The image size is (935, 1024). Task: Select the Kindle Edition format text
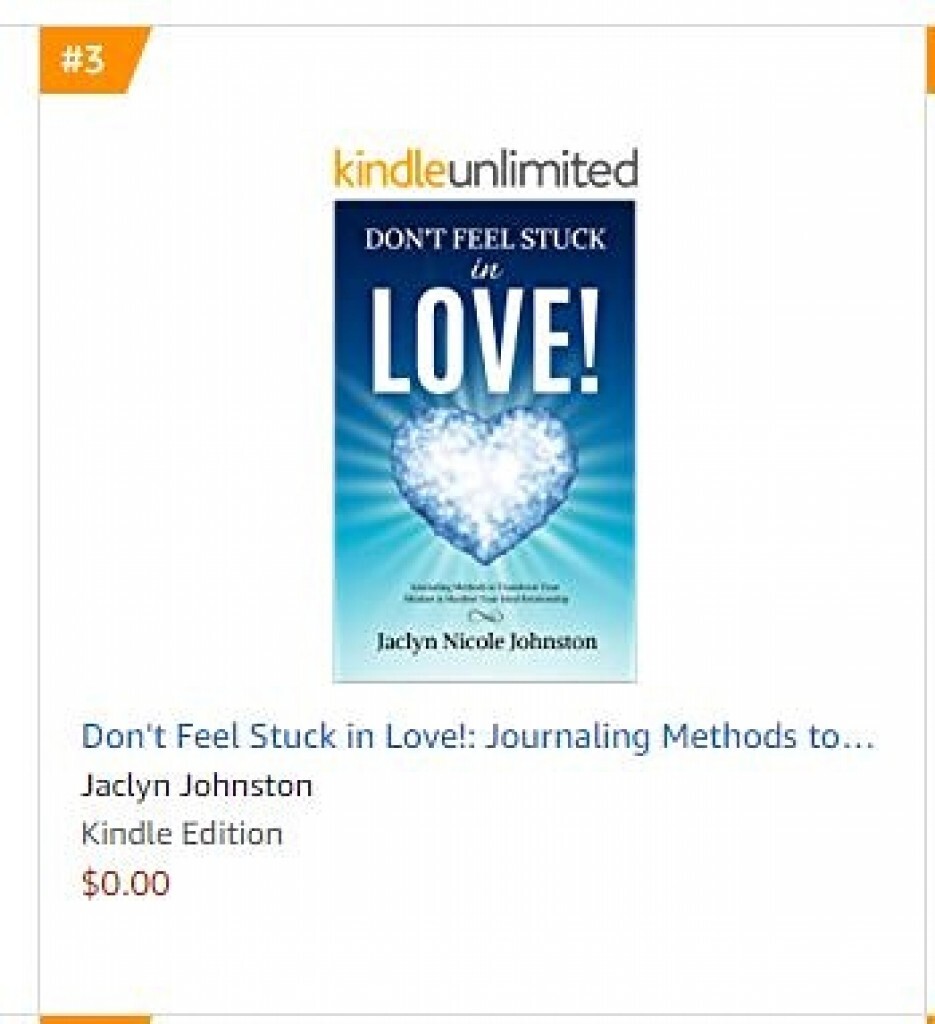pos(182,833)
